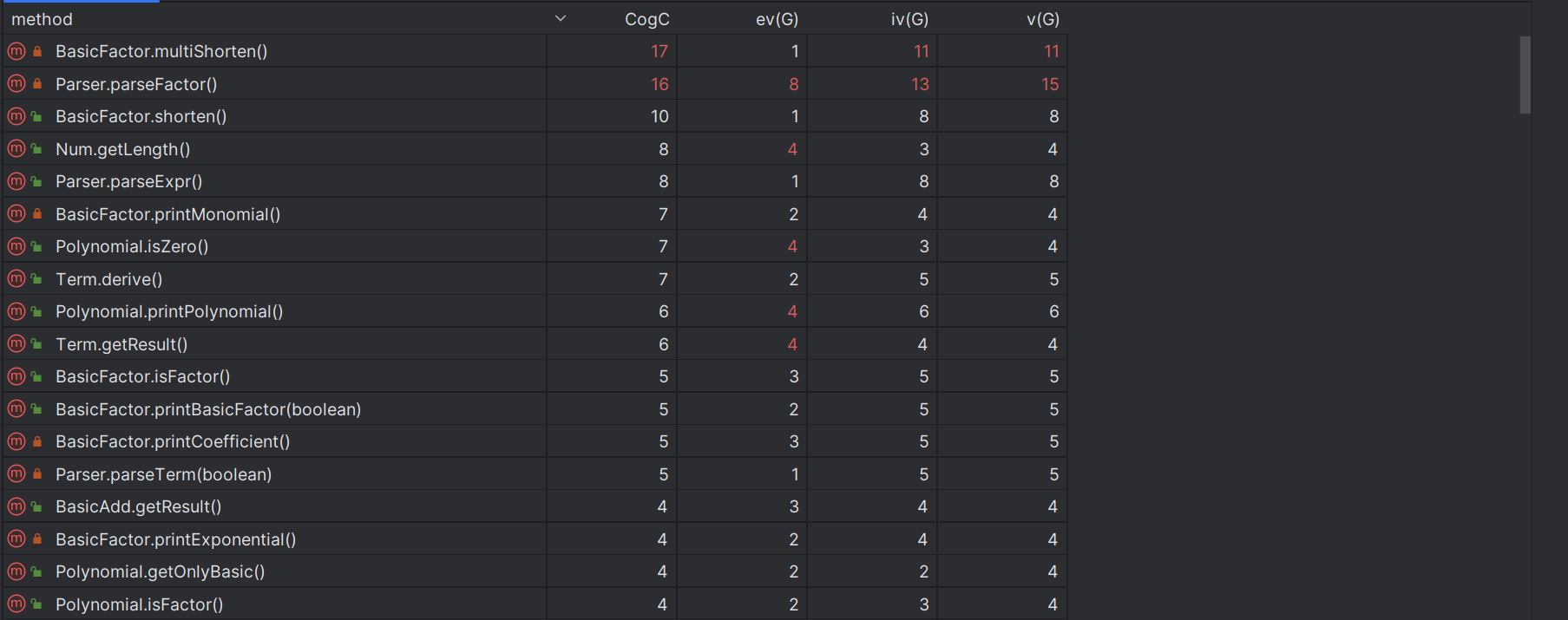Click the iv(G) column header
The image size is (1568, 620).
(909, 19)
